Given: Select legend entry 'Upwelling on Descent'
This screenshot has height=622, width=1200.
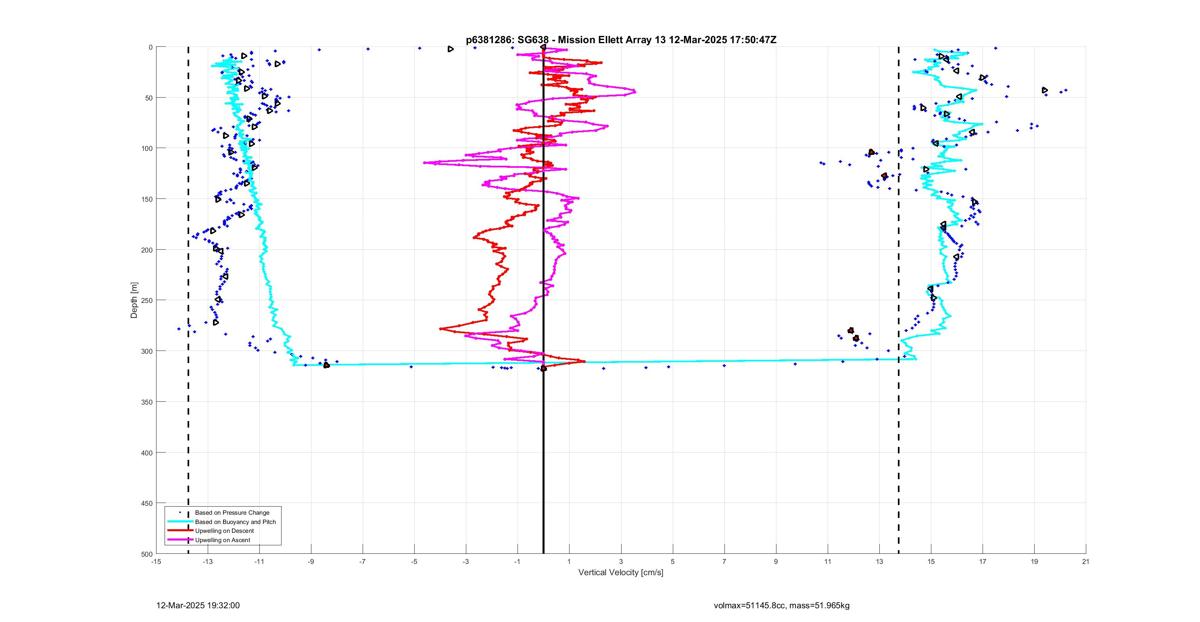Looking at the screenshot, I should coord(226,531).
